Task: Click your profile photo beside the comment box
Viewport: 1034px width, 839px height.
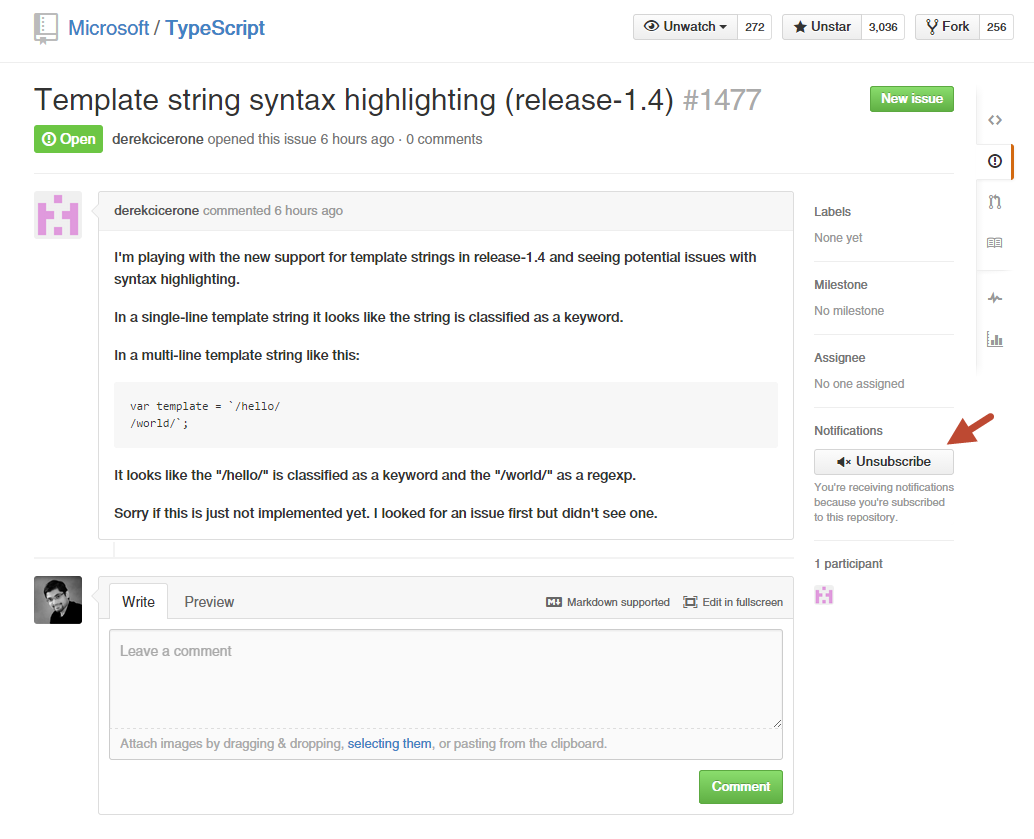Action: pos(58,600)
